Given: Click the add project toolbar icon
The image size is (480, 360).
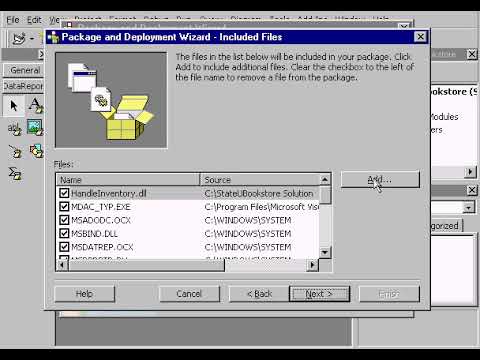Looking at the screenshot, I should pyautogui.click(x=18, y=39).
